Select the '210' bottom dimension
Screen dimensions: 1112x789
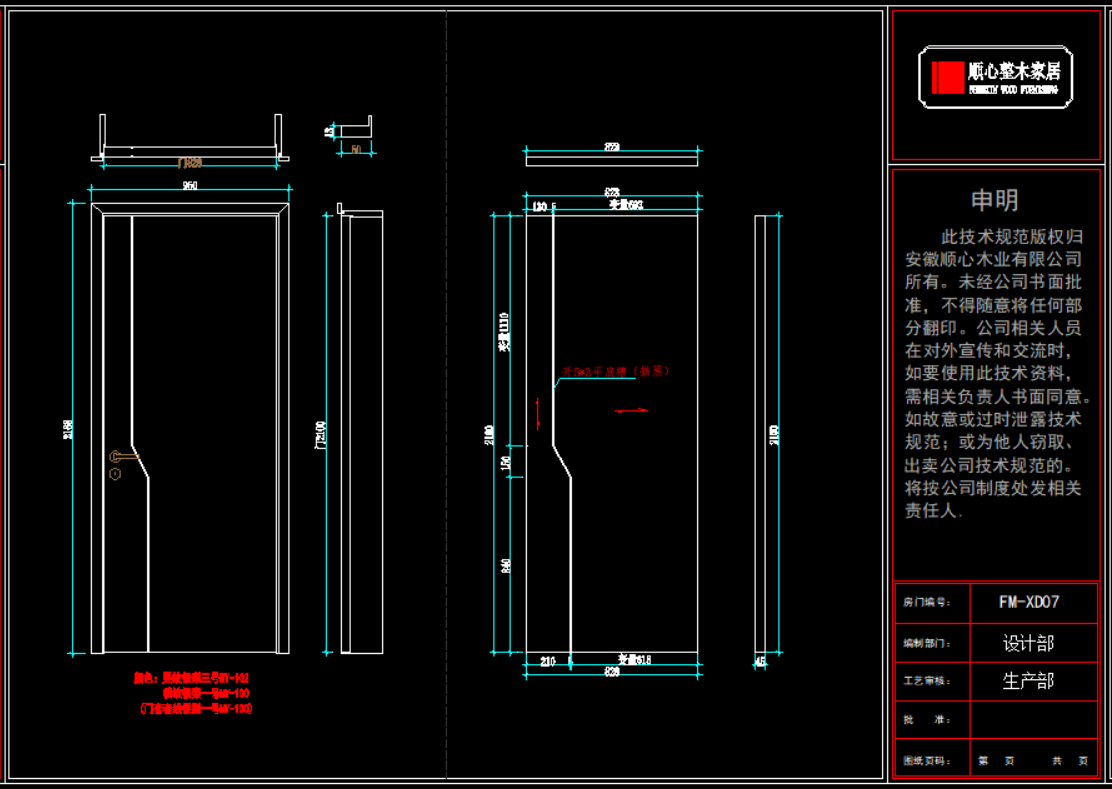point(547,661)
